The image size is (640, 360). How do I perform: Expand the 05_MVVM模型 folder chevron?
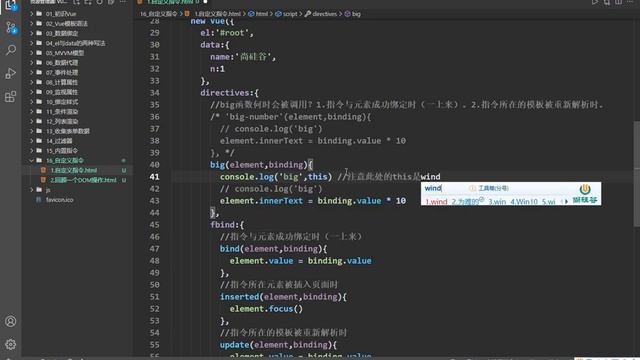[x=31, y=53]
